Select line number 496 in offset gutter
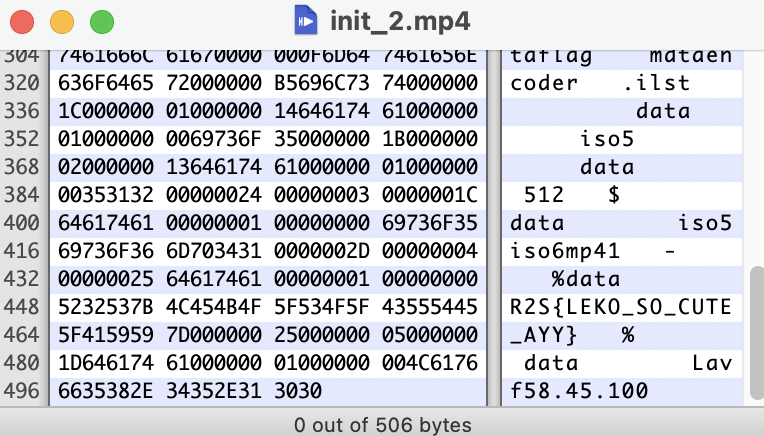Viewport: 764px width, 436px height. 21,390
